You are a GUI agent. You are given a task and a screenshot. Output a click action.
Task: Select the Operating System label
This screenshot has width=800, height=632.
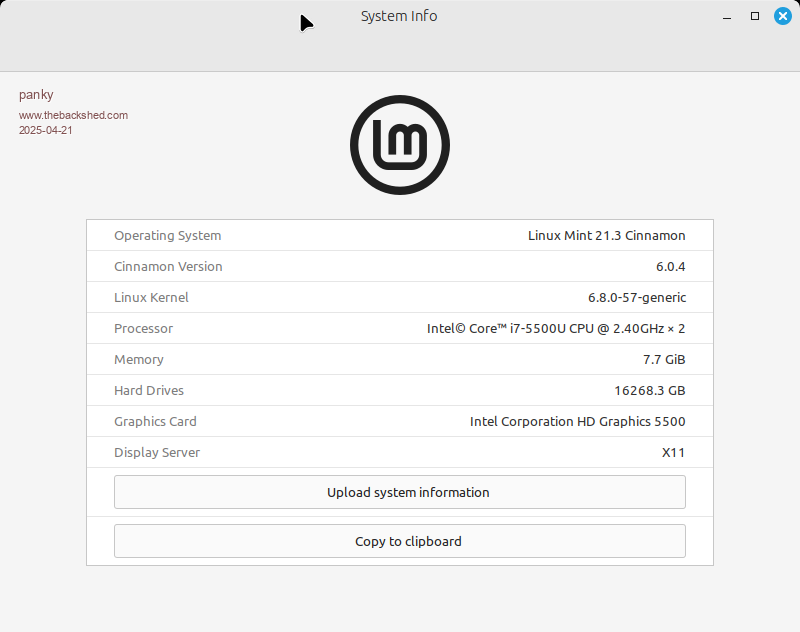pyautogui.click(x=167, y=236)
